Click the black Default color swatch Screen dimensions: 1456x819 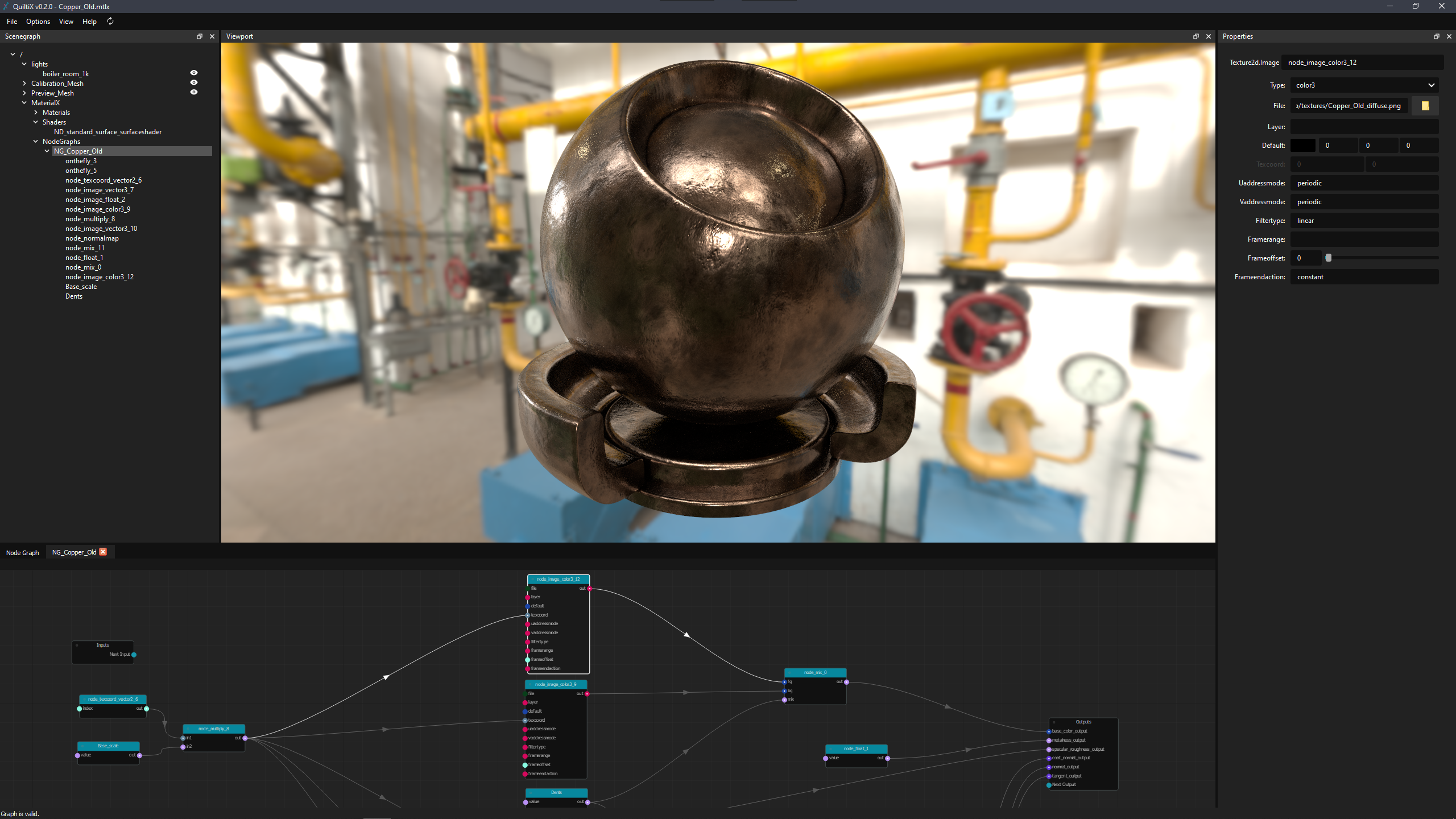[1302, 146]
